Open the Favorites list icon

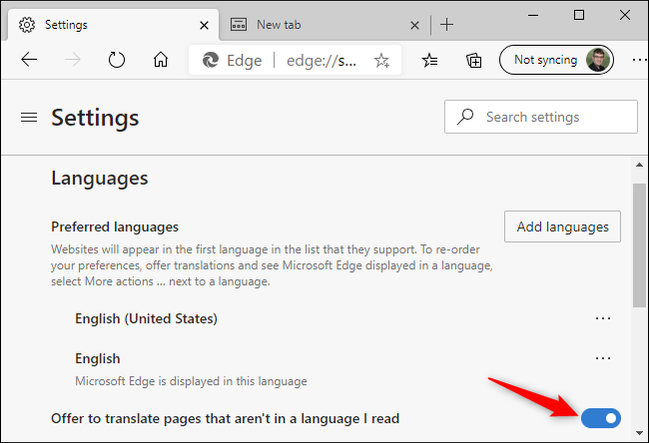click(430, 60)
